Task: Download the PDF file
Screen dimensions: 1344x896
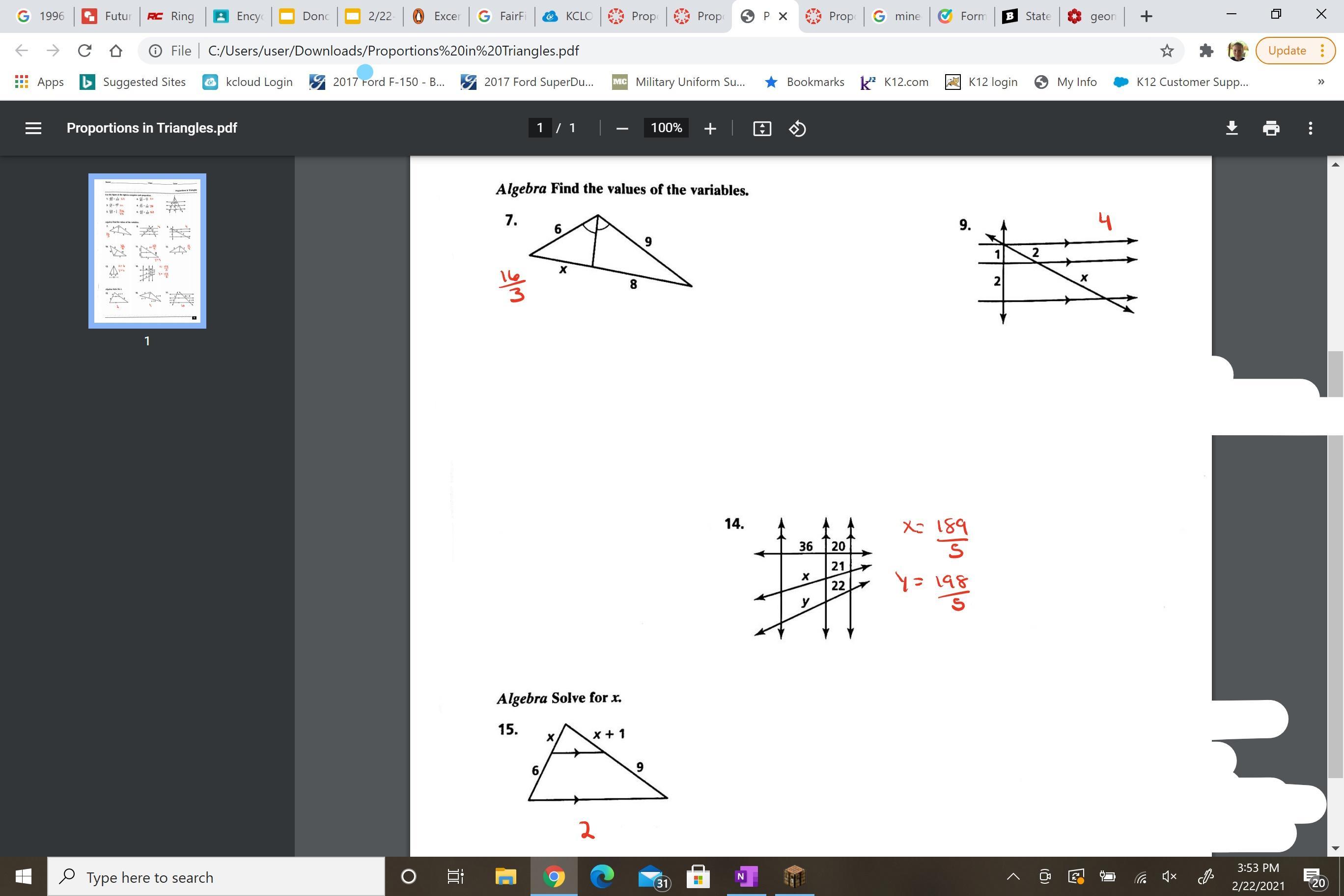Action: click(x=1232, y=128)
